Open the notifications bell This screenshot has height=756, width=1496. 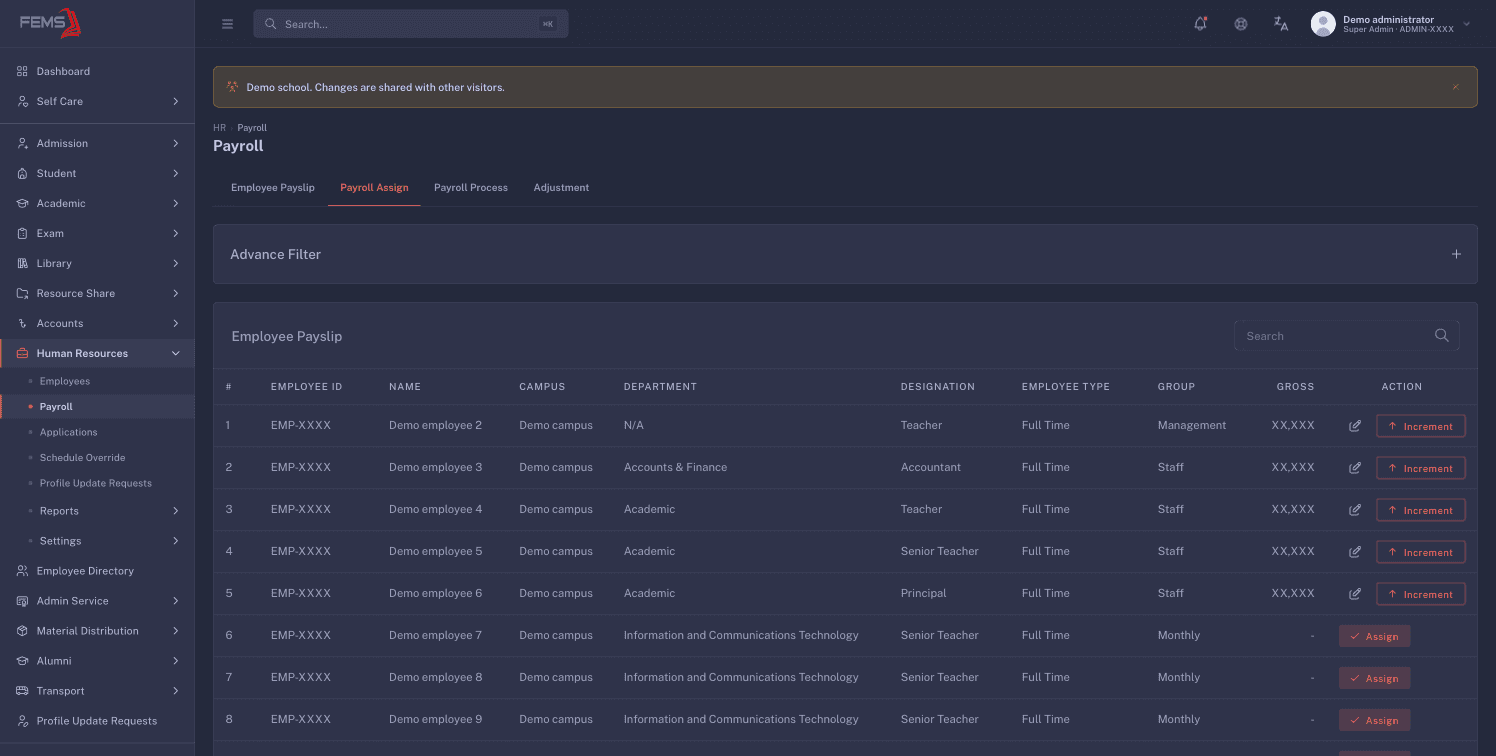(x=1201, y=24)
